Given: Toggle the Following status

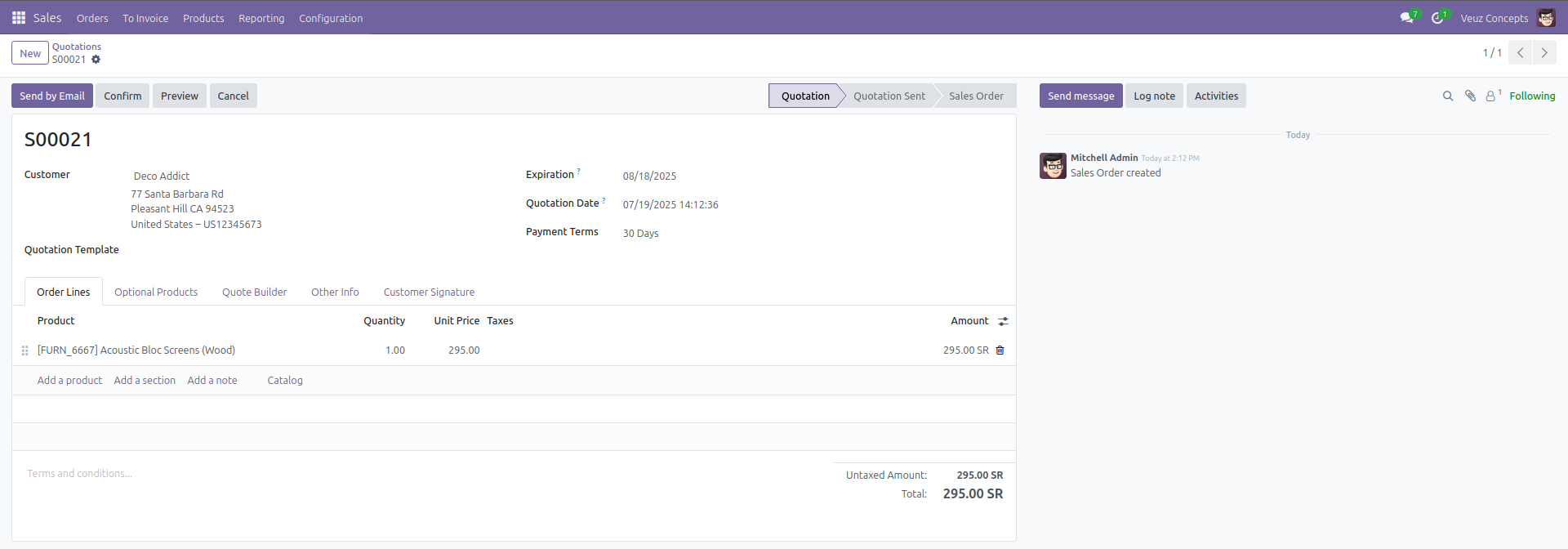Looking at the screenshot, I should coord(1532,96).
